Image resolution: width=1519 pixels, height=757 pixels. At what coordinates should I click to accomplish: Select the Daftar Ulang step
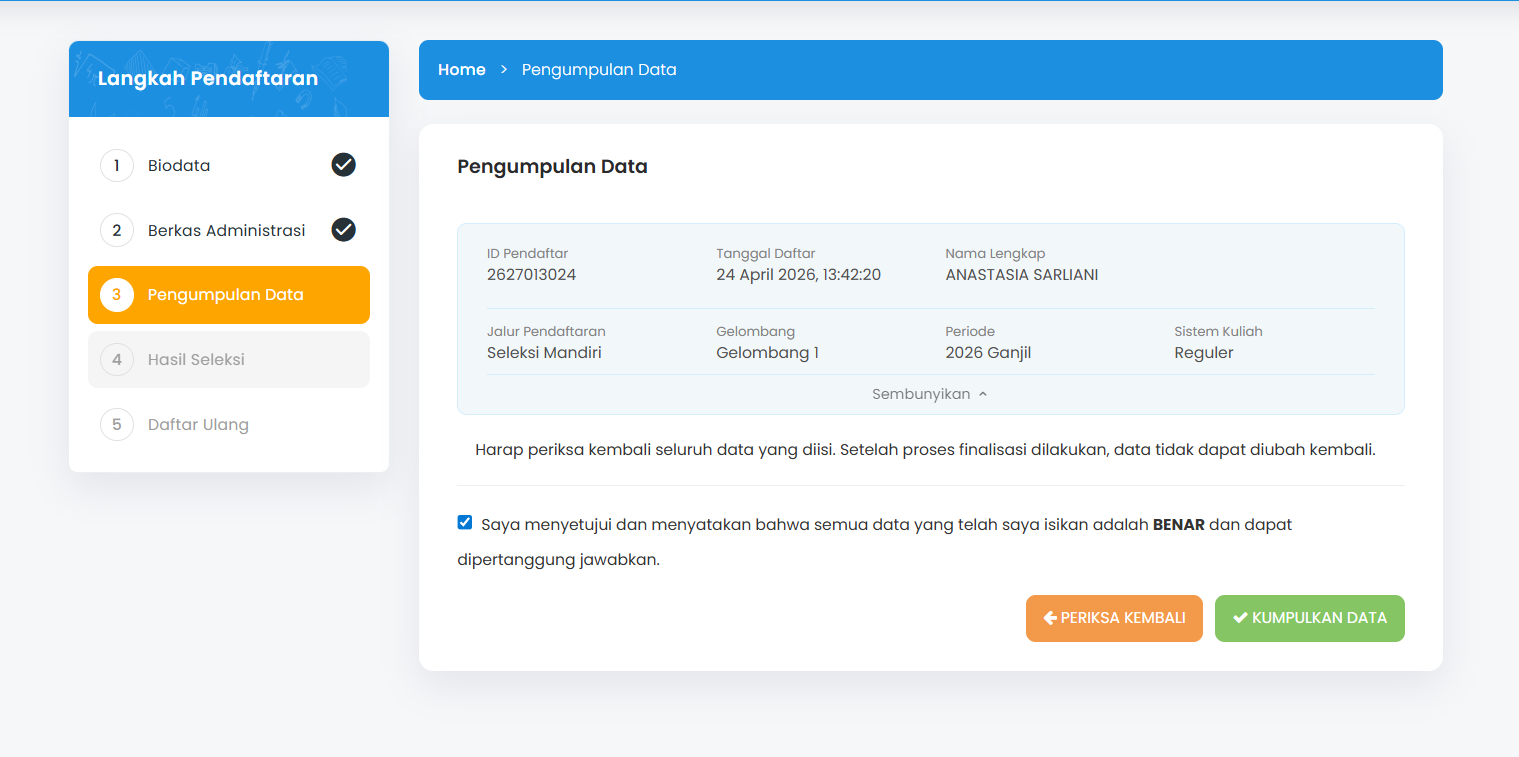(x=198, y=424)
